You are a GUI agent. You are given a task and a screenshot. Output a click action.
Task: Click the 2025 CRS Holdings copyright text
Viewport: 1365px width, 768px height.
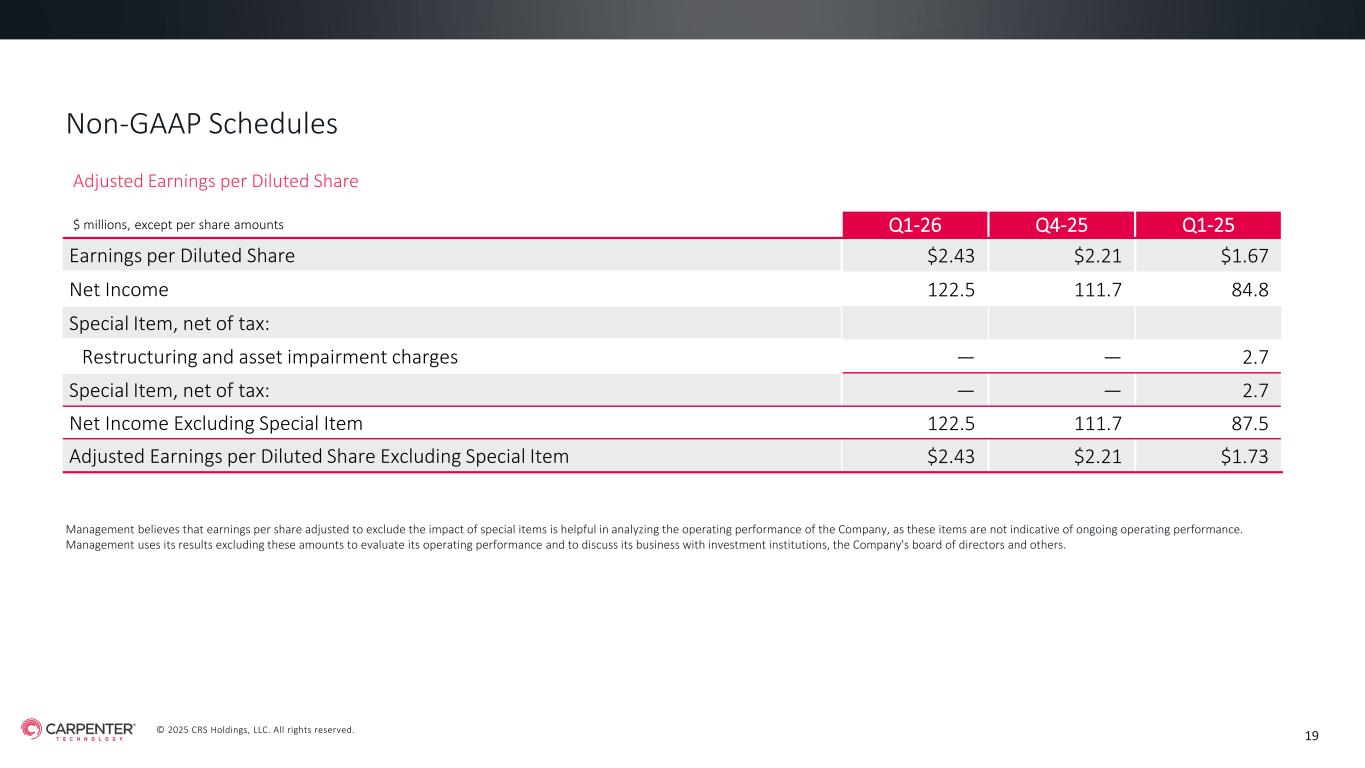255,730
